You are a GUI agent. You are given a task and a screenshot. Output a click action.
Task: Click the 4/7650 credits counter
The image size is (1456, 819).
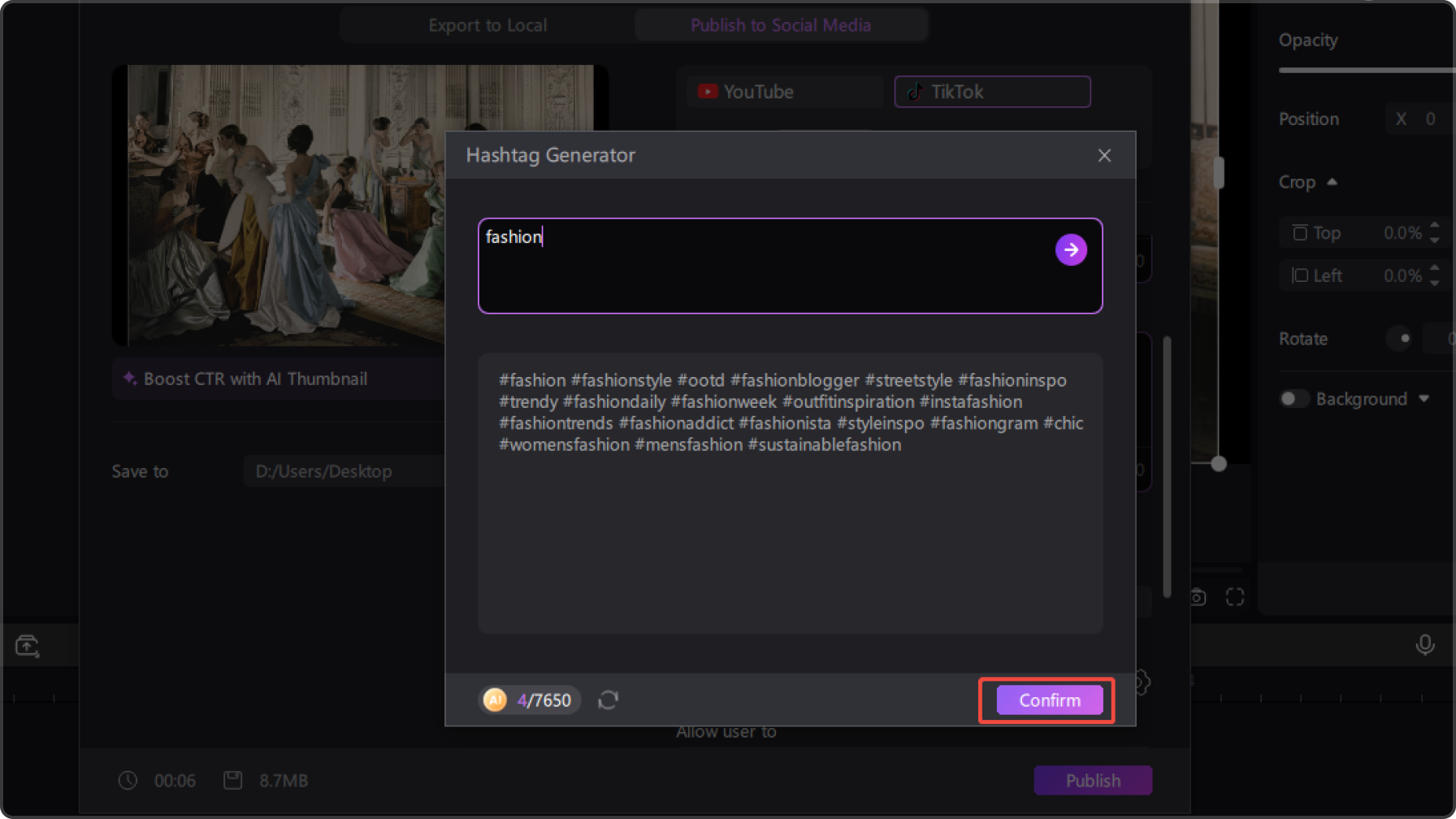(544, 700)
